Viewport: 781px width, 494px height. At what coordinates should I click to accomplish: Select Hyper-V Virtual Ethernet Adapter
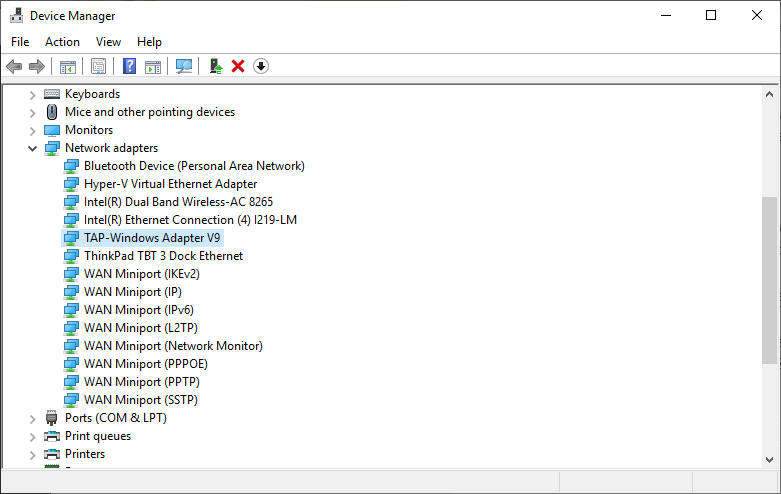point(170,184)
